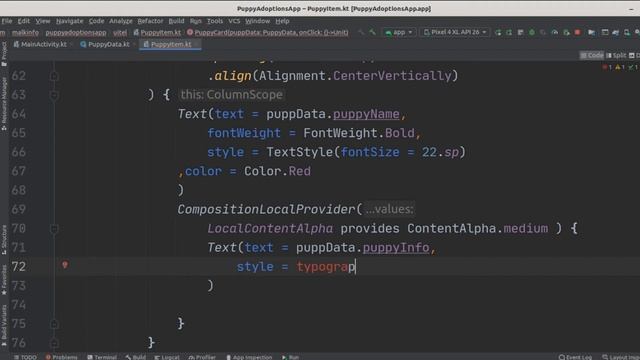Open the Terminal tool window
Image resolution: width=640 pixels, height=360 pixels.
coord(102,357)
